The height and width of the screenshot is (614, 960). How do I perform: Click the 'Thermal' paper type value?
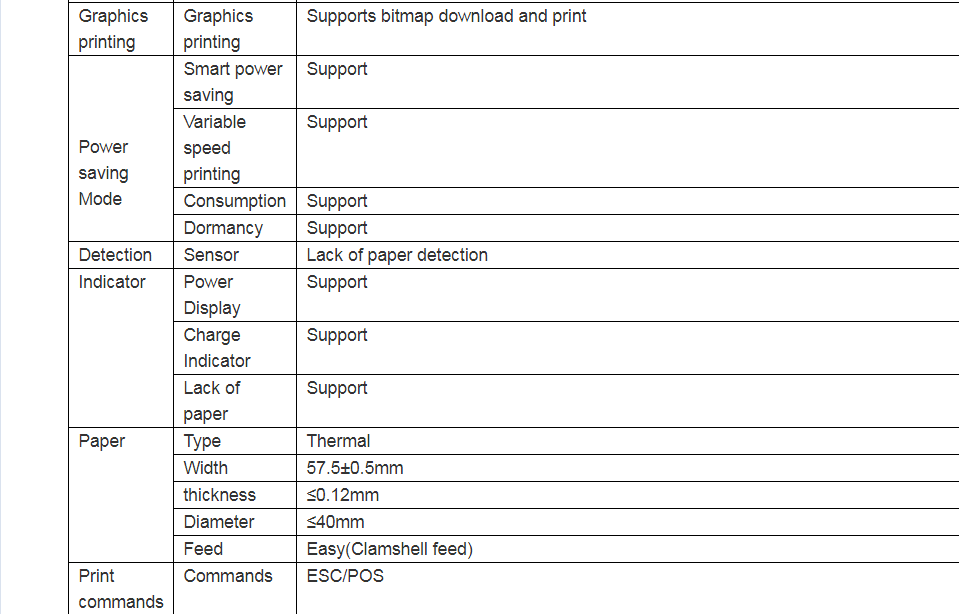coord(338,441)
